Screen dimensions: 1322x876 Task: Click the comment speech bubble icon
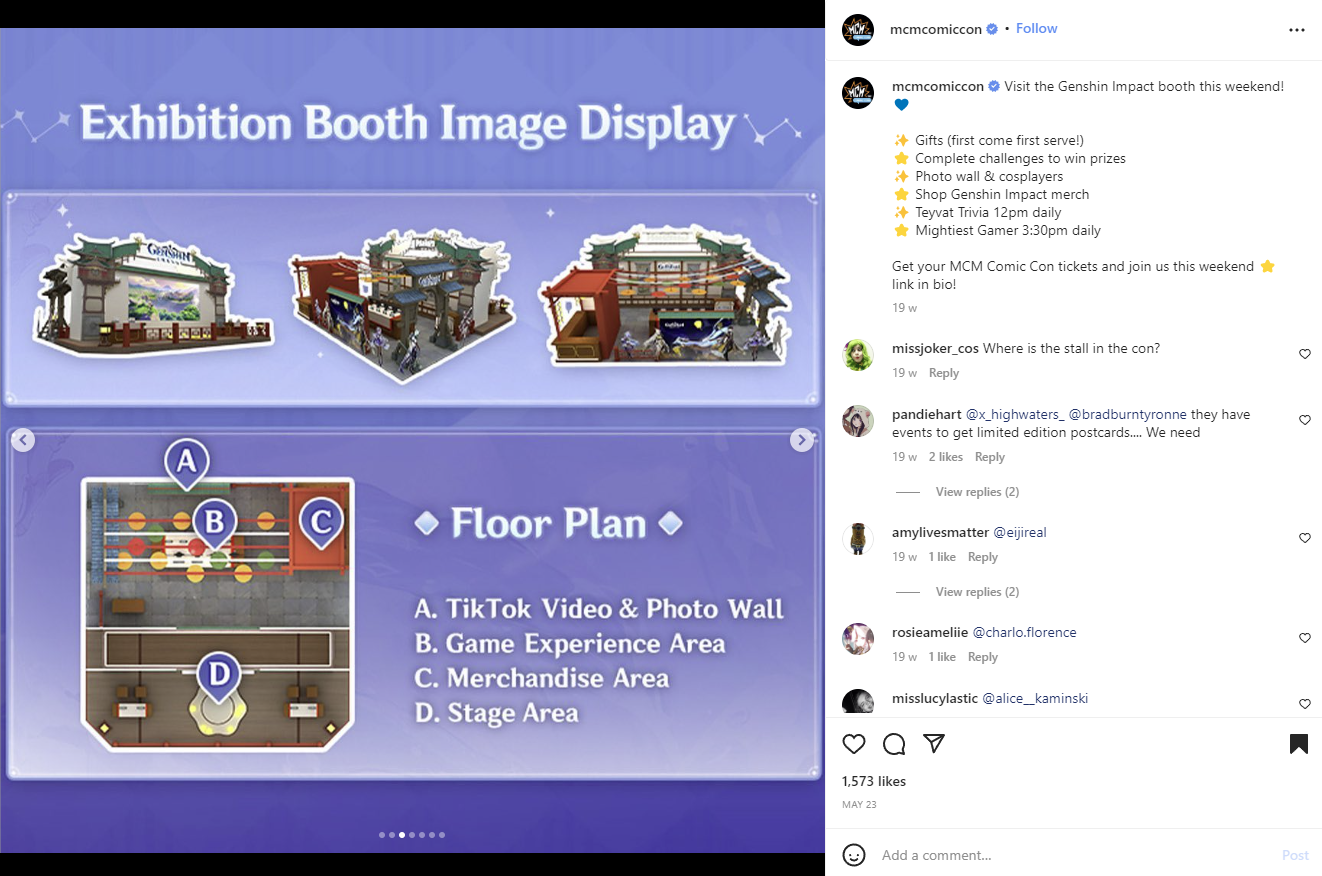click(x=894, y=744)
